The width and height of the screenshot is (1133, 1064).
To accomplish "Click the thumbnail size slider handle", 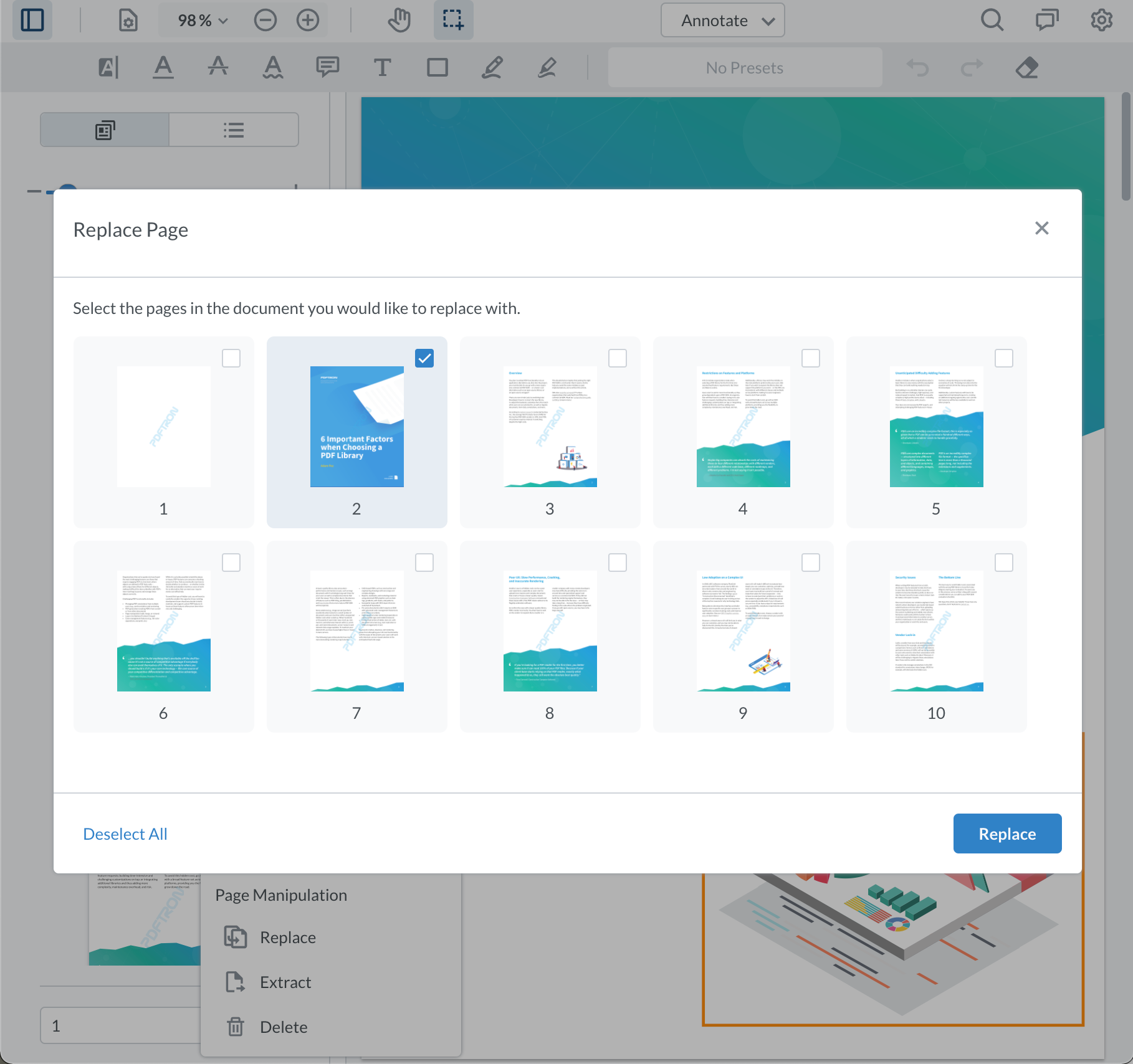I will click(x=67, y=188).
